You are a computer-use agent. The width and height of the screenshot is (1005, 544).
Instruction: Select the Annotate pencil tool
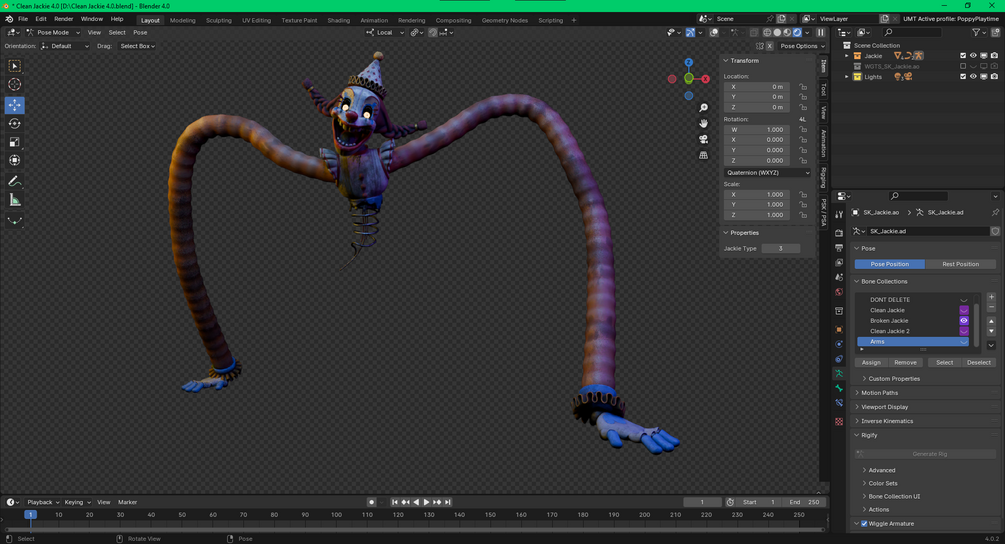tap(14, 181)
